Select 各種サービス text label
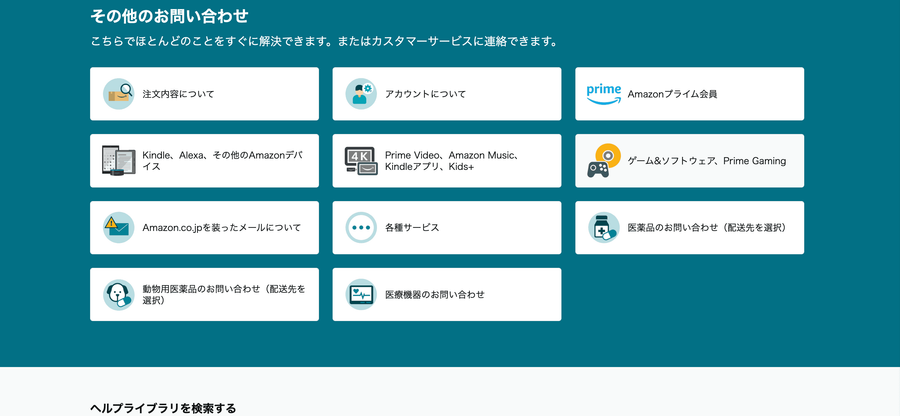 point(412,228)
